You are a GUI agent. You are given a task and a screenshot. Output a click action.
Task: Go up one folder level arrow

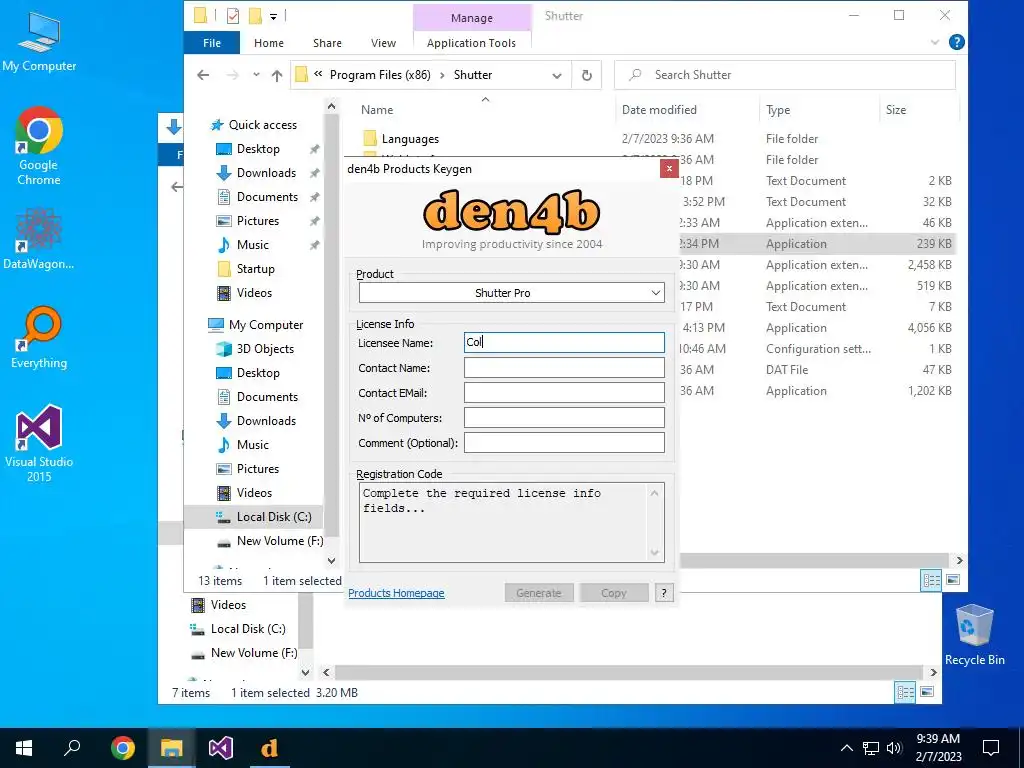[277, 75]
